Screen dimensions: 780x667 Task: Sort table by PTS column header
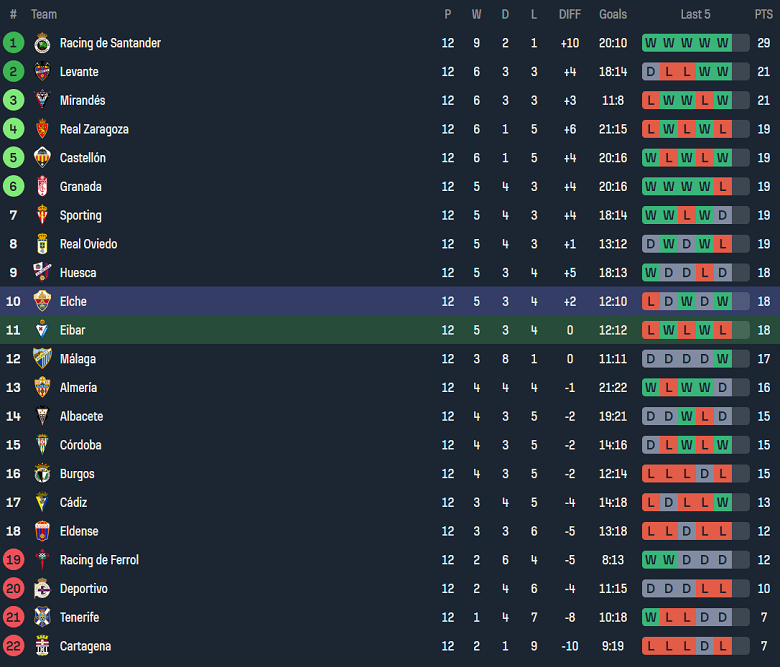[763, 14]
